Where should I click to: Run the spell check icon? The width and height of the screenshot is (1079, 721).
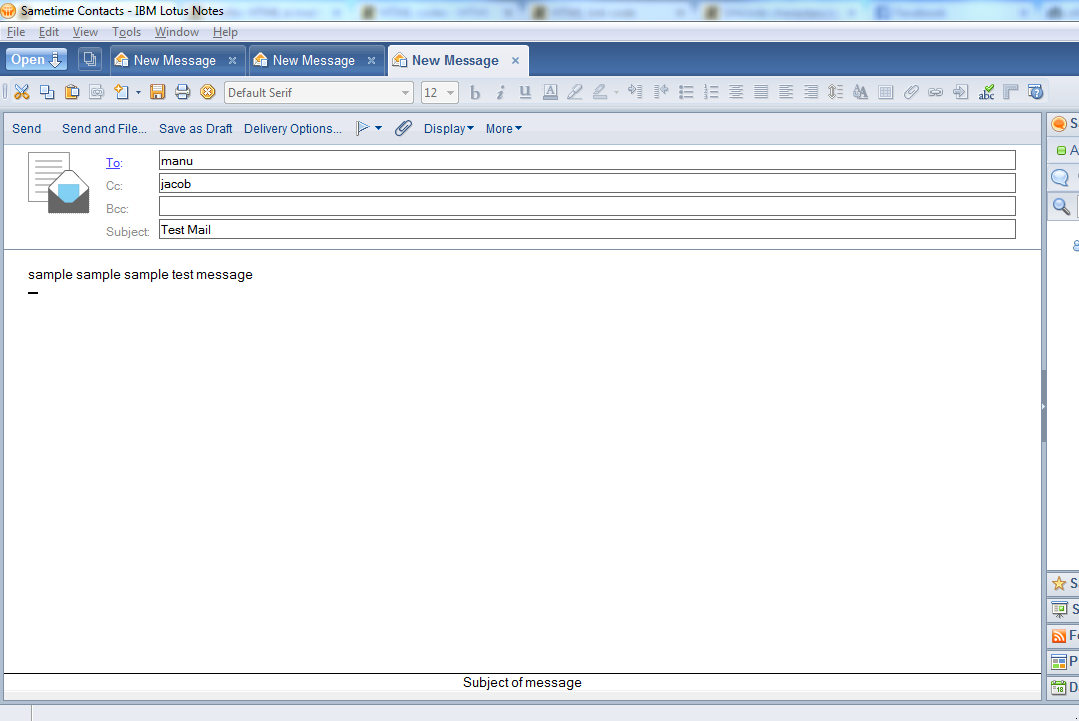(986, 92)
